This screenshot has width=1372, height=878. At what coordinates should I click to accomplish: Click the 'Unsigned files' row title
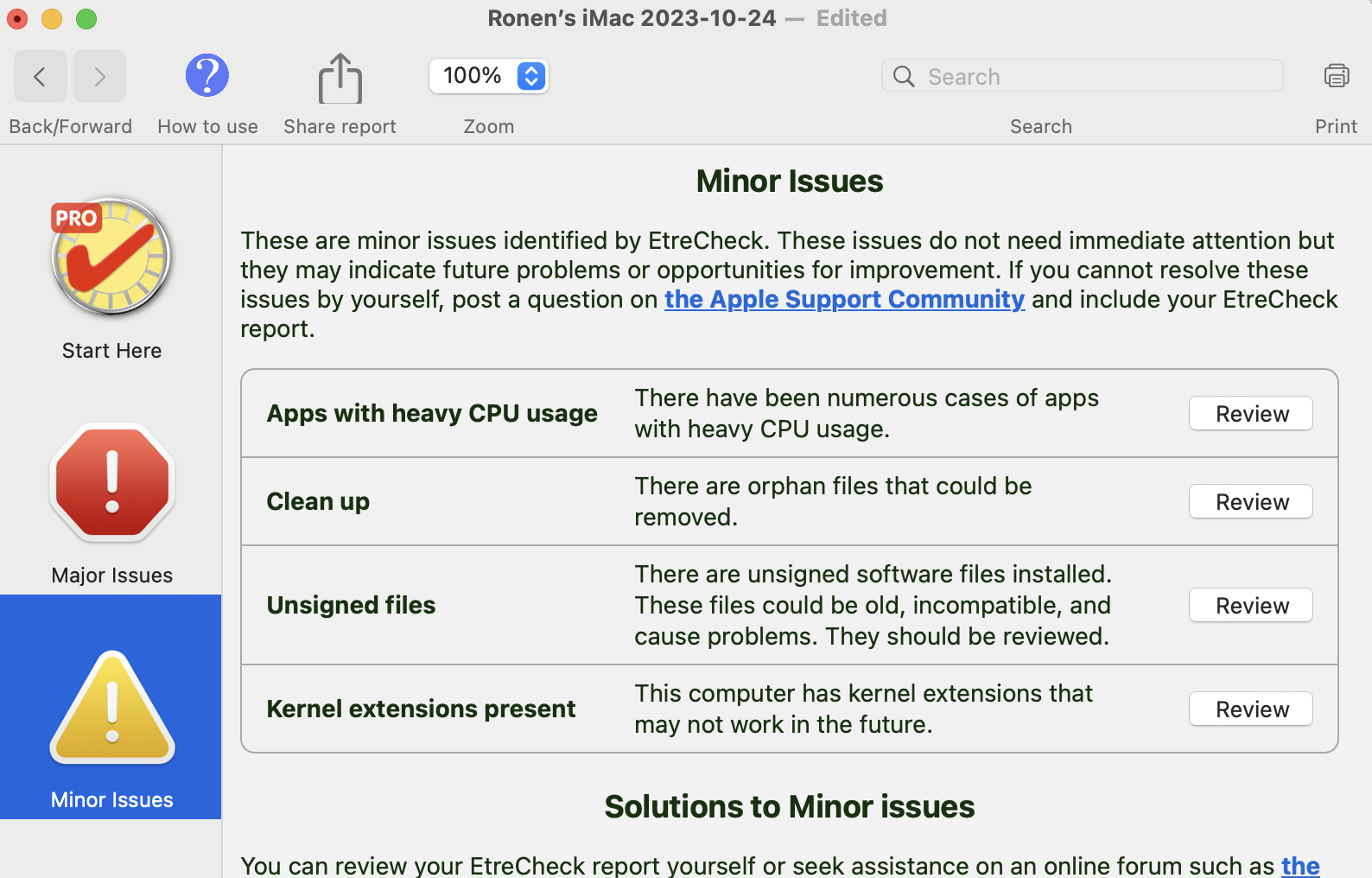[351, 606]
